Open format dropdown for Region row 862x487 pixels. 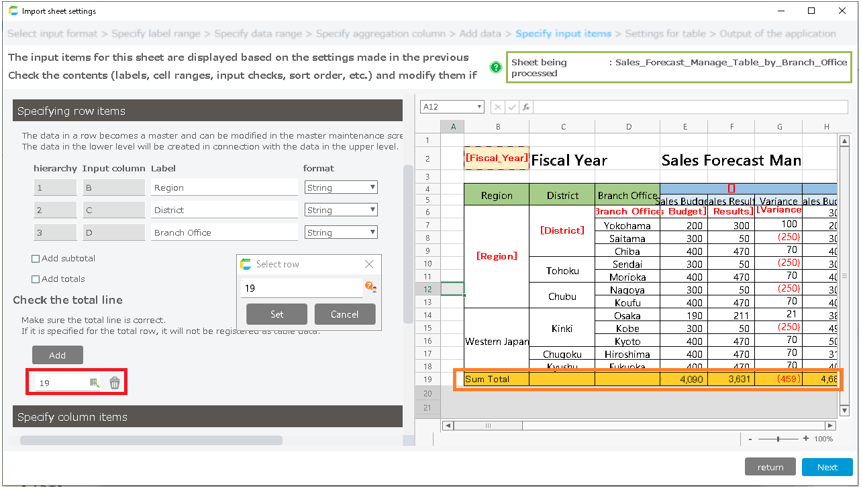coord(341,187)
